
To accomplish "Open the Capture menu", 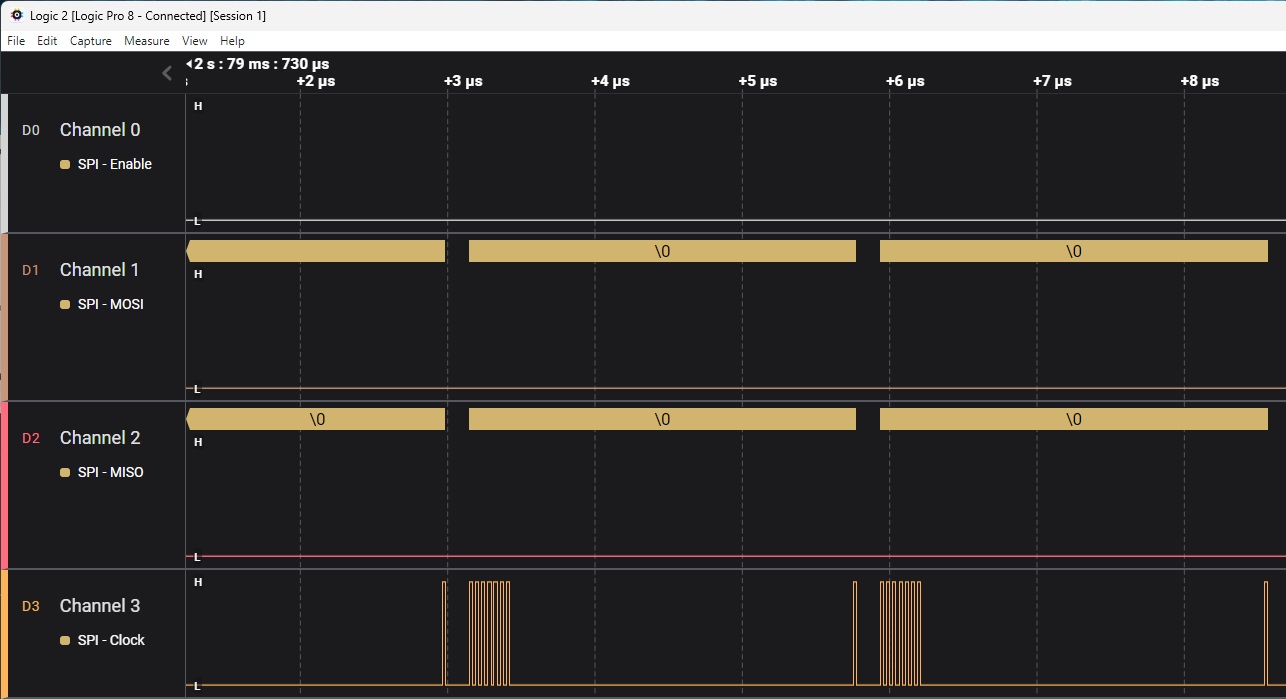I will coord(91,41).
